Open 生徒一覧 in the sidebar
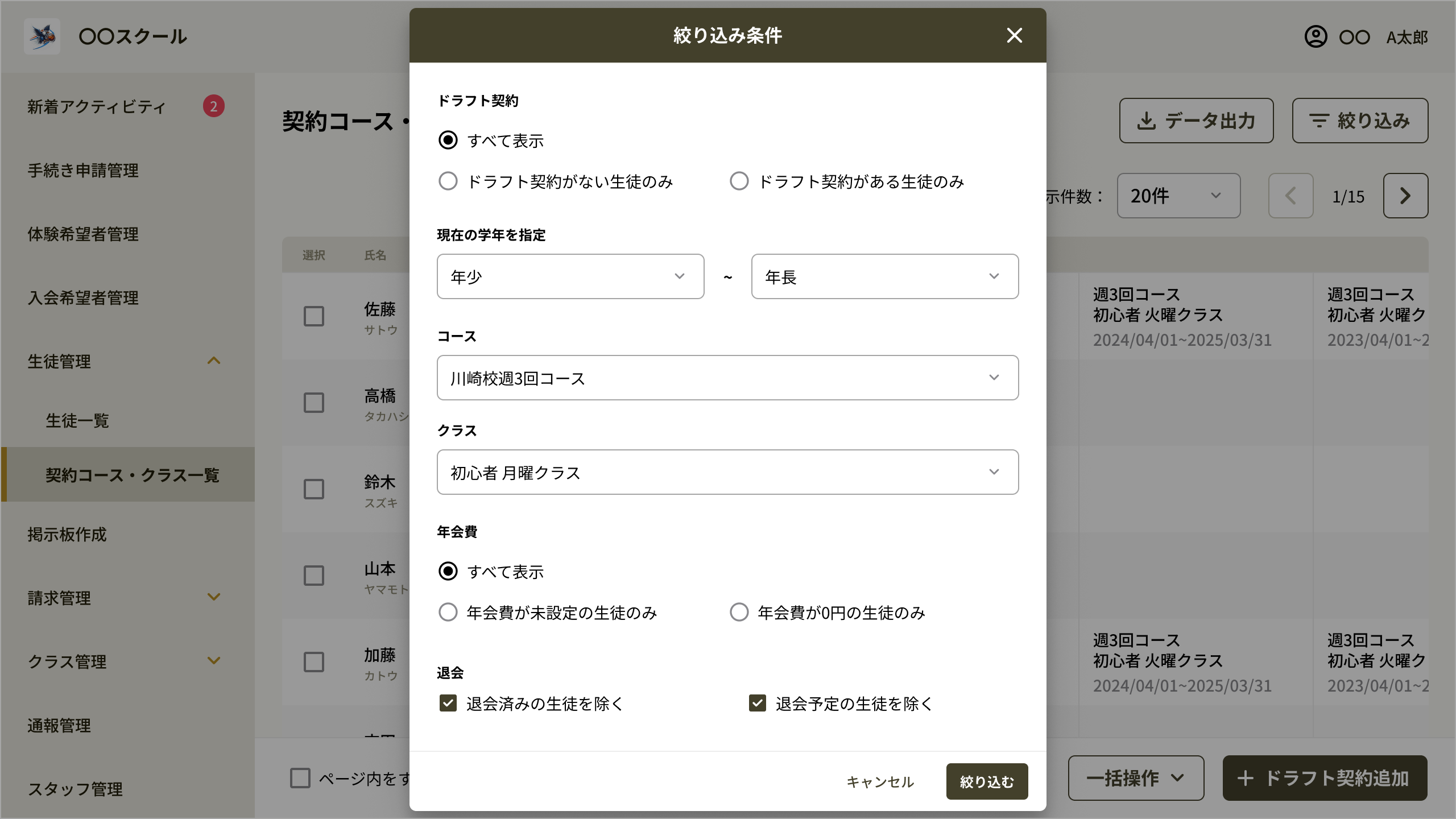The image size is (1456, 819). point(77,420)
